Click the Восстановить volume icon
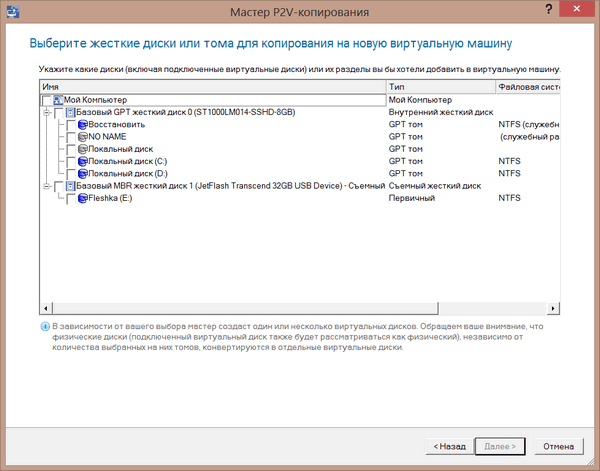 pyautogui.click(x=83, y=125)
